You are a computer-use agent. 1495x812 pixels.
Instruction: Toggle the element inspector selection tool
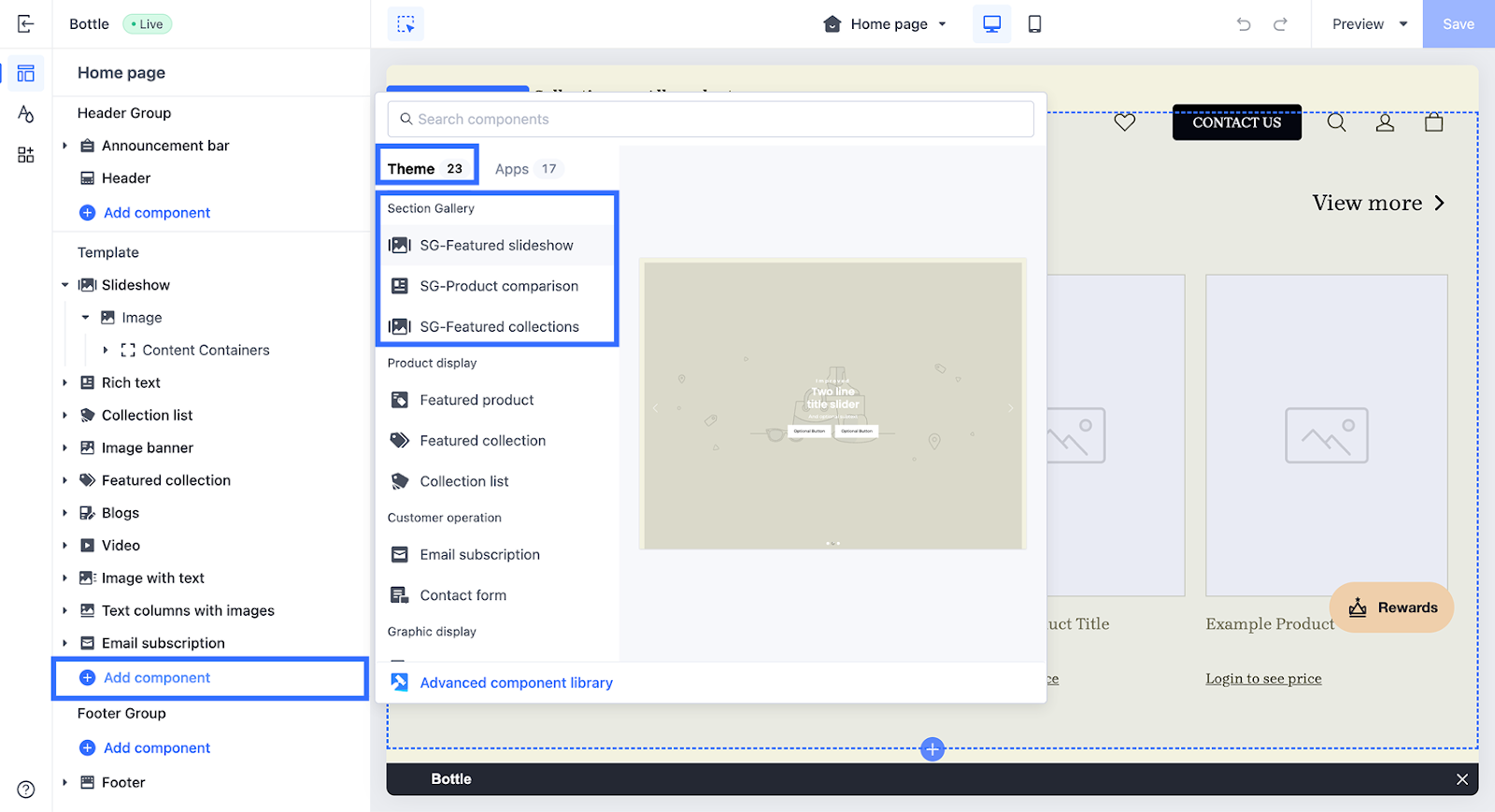(x=406, y=24)
